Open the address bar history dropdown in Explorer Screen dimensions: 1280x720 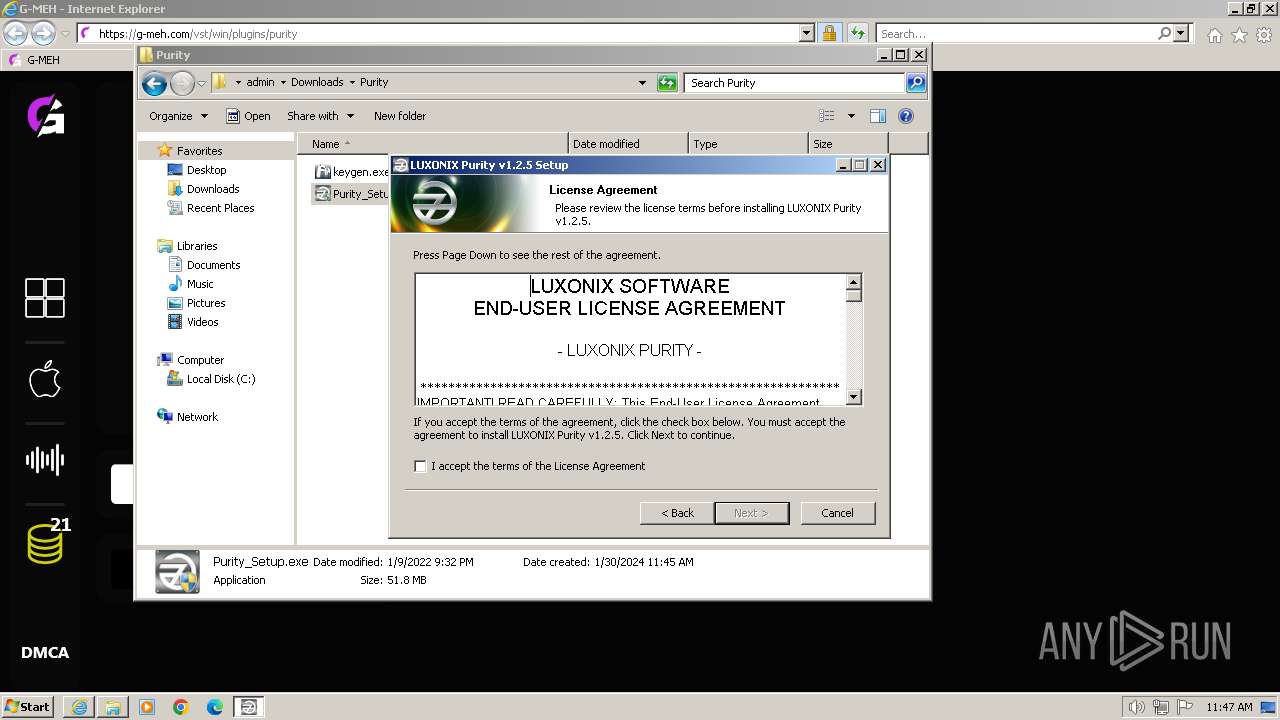[x=642, y=83]
